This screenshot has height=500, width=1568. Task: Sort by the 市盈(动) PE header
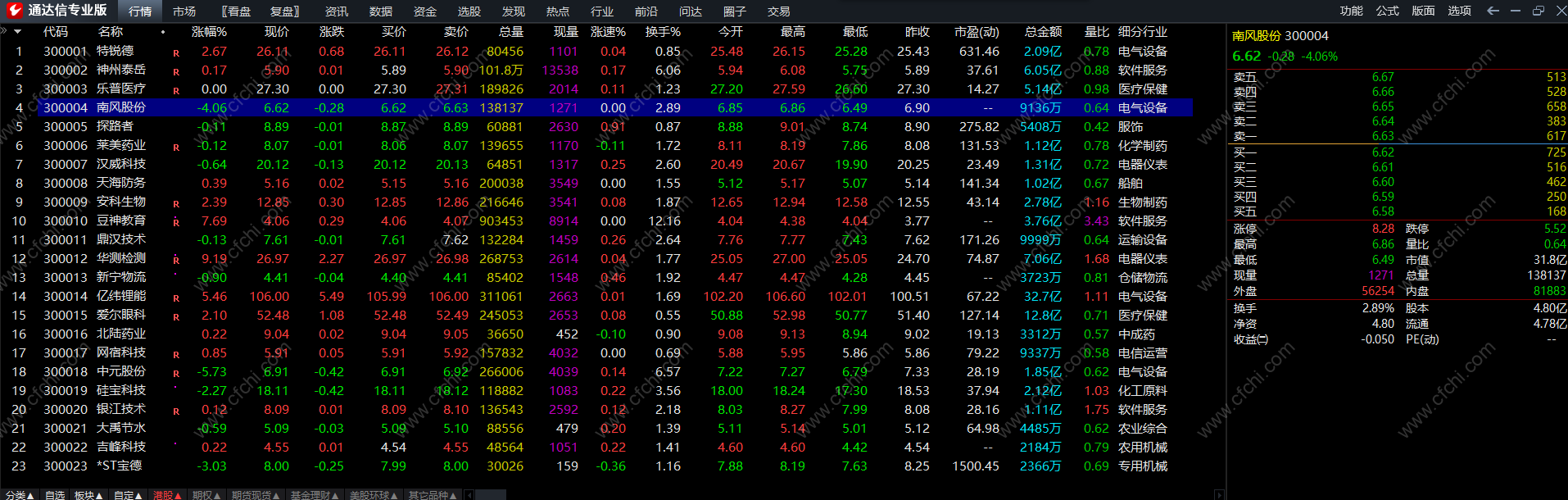977,32
